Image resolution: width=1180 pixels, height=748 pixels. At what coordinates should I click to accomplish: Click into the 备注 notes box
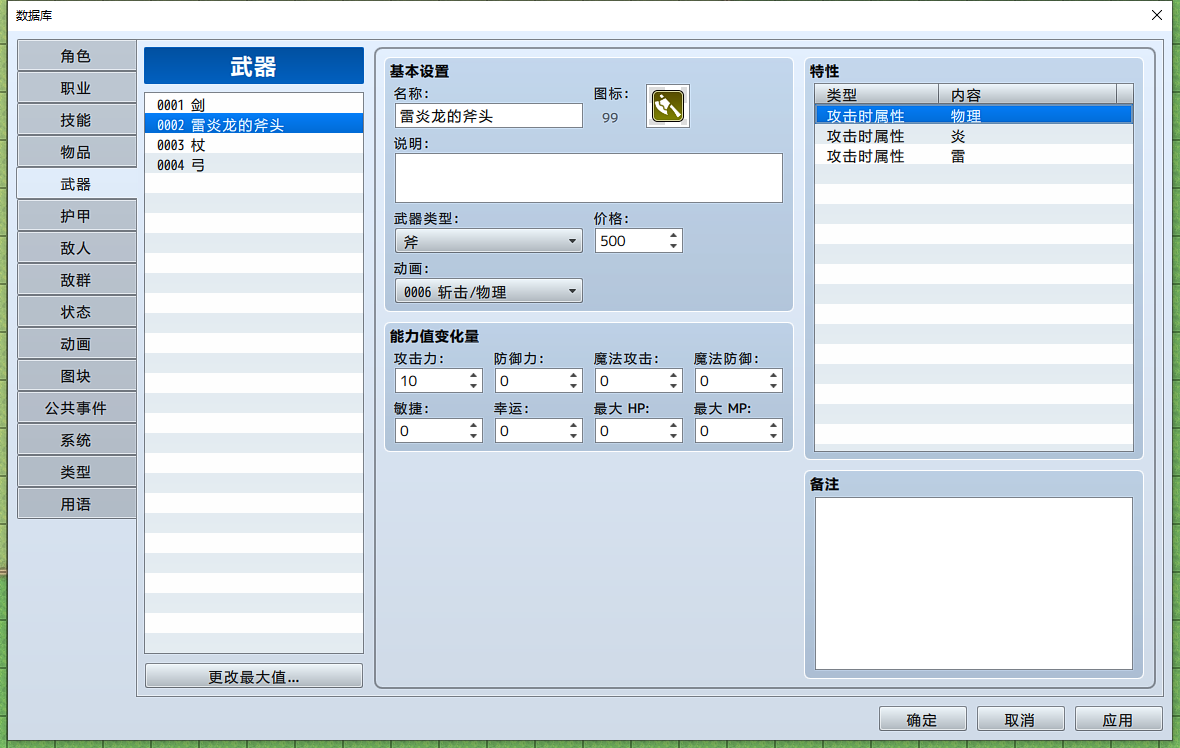974,583
